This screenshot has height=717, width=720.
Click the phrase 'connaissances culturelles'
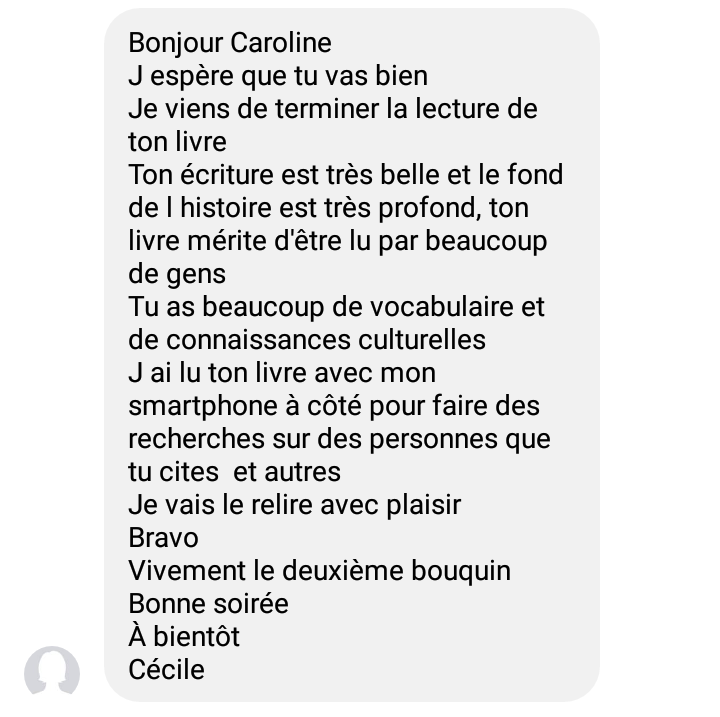[326, 340]
